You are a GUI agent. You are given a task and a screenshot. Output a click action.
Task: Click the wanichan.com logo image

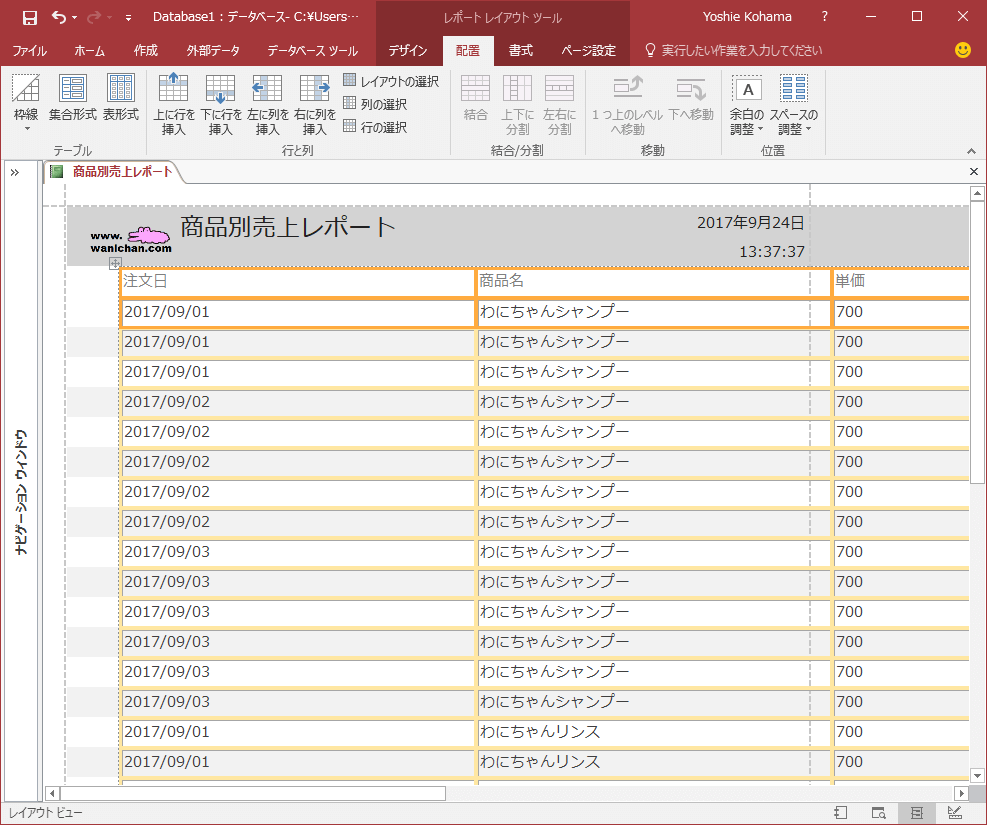(x=131, y=240)
